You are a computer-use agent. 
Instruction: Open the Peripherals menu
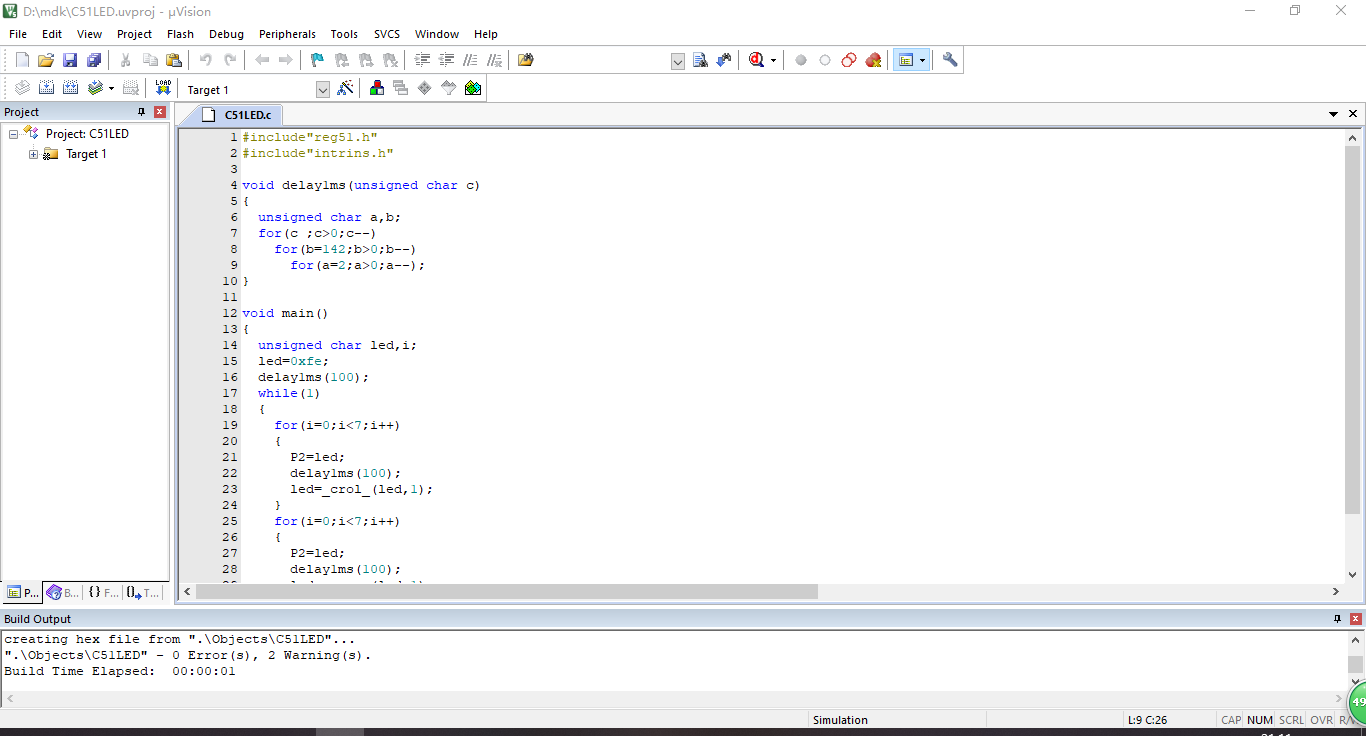point(287,34)
